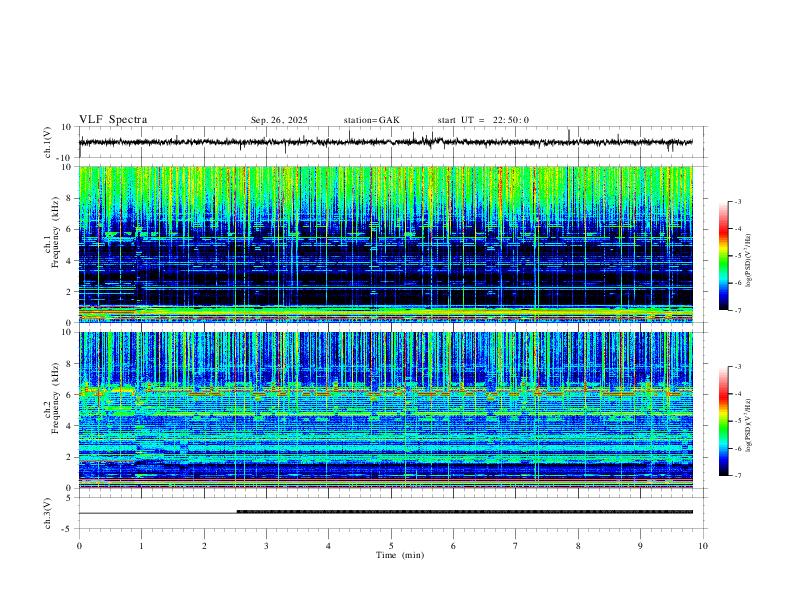Click the lower 'log(PSD)(V²/Hz)' colorbar label
Screen dimensions: 792x612
(749, 425)
